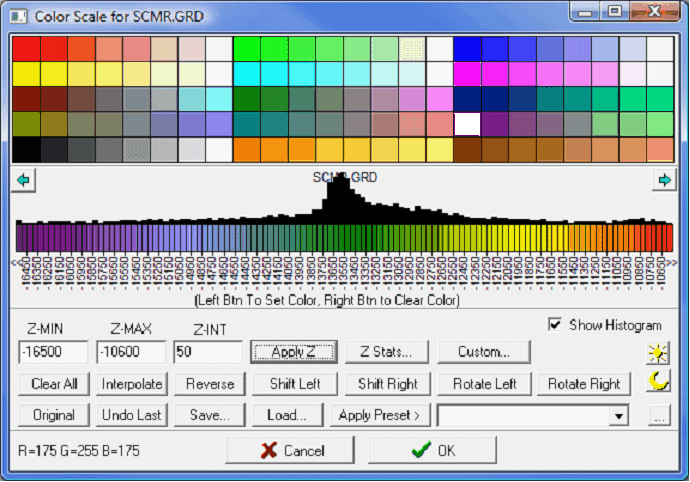This screenshot has height=482, width=690.
Task: Open the Custom color dialog
Action: point(484,352)
